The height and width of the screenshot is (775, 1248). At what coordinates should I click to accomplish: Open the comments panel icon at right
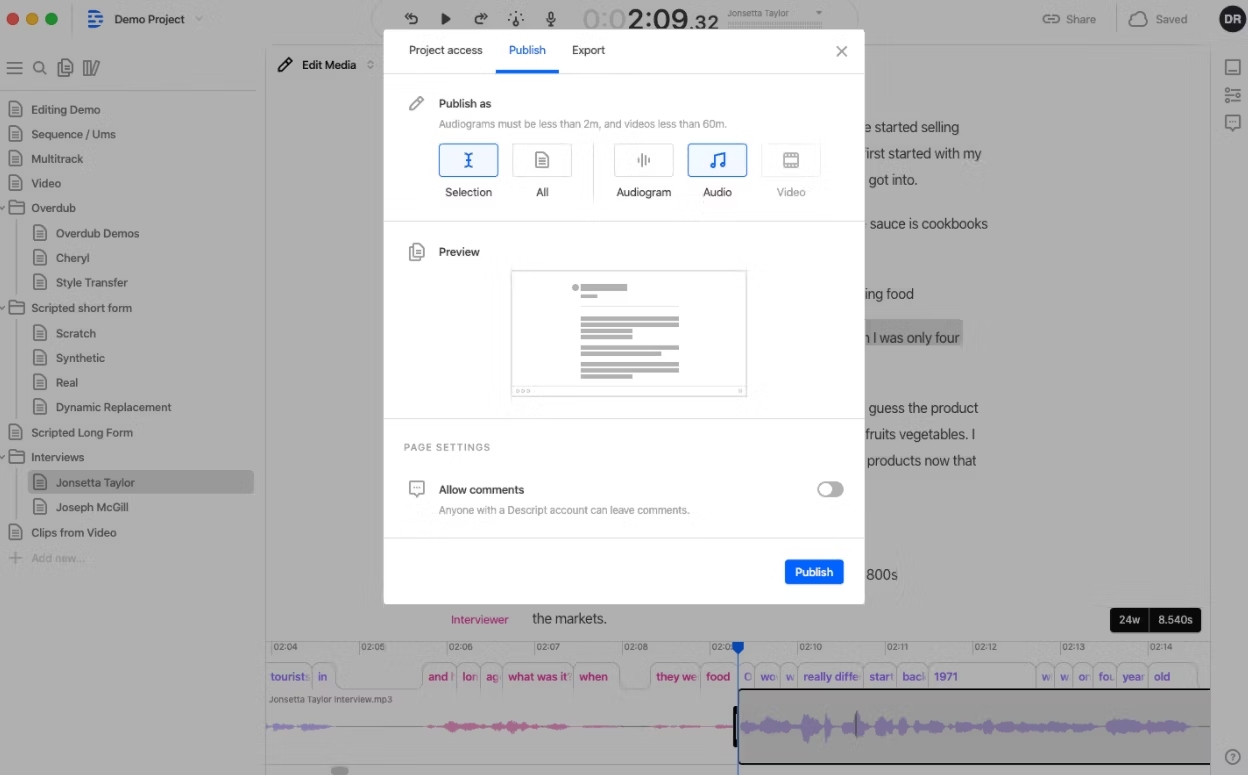(x=1232, y=123)
